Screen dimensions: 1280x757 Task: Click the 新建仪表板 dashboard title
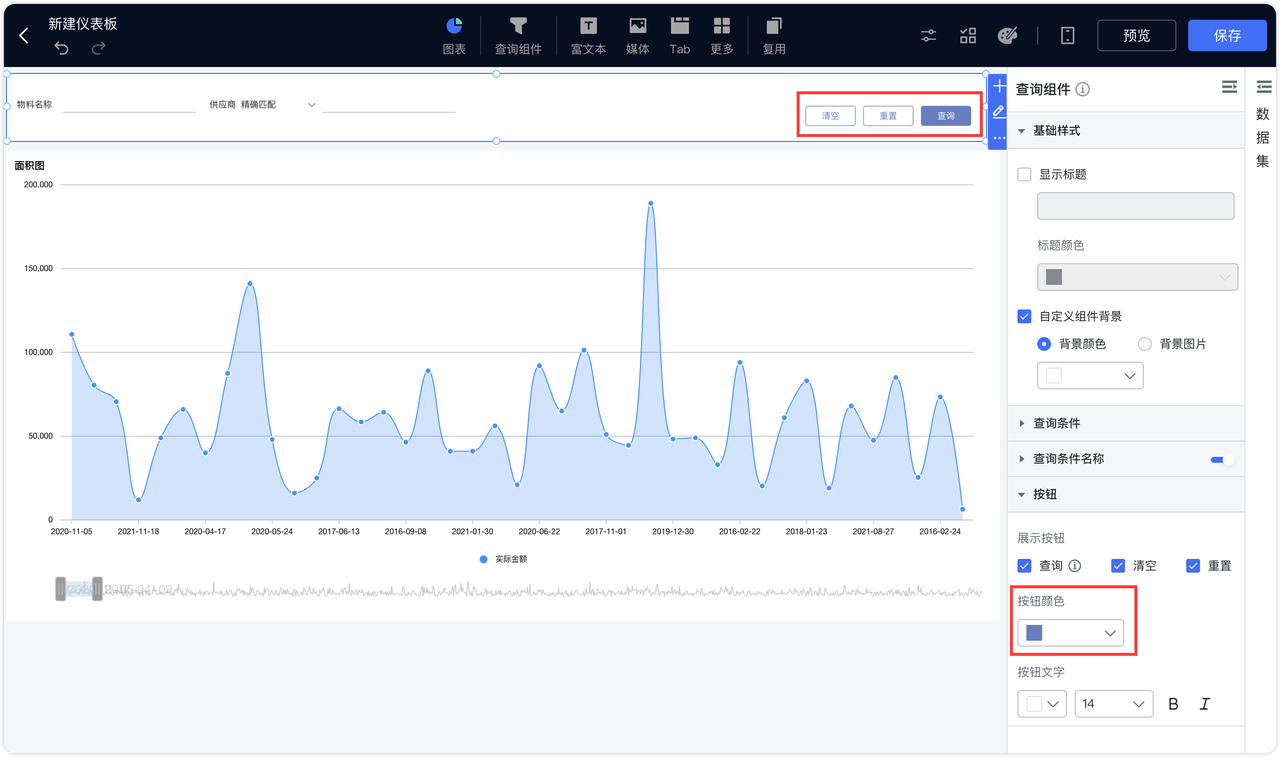coord(83,24)
